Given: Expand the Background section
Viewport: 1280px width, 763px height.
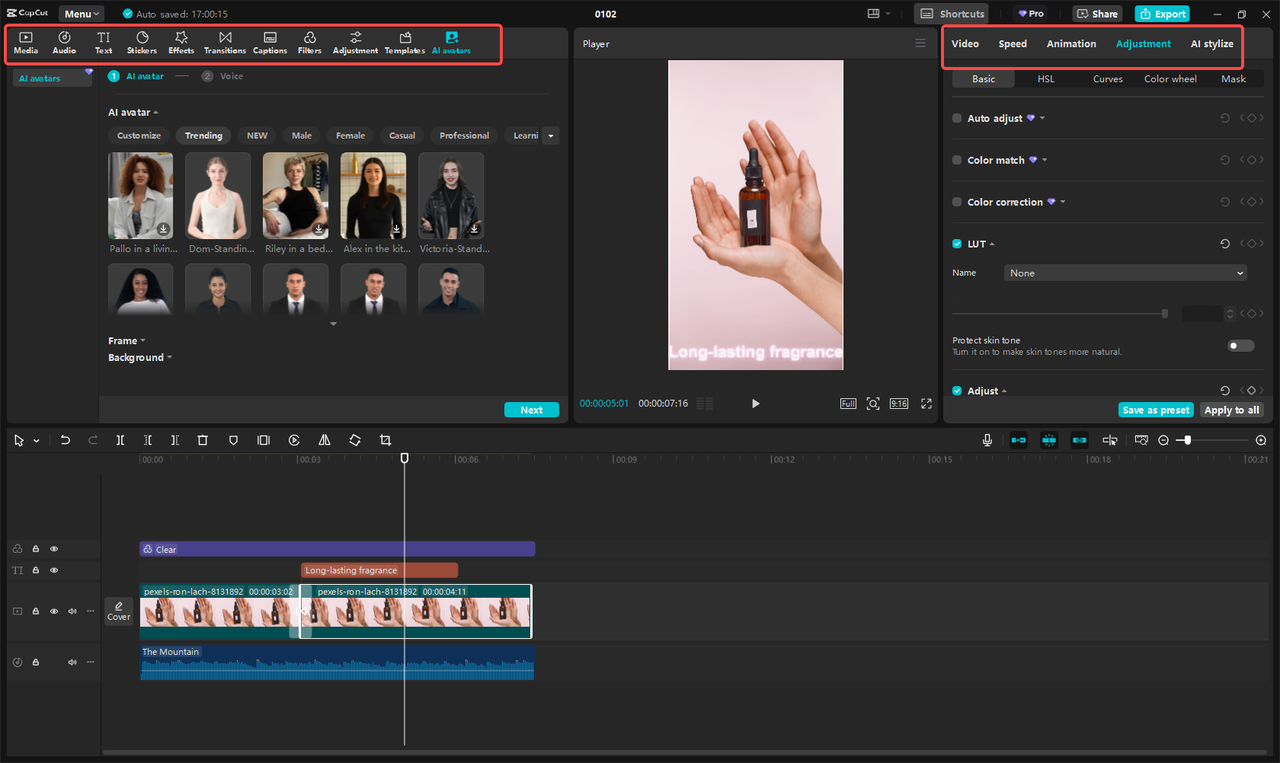Looking at the screenshot, I should pos(140,357).
